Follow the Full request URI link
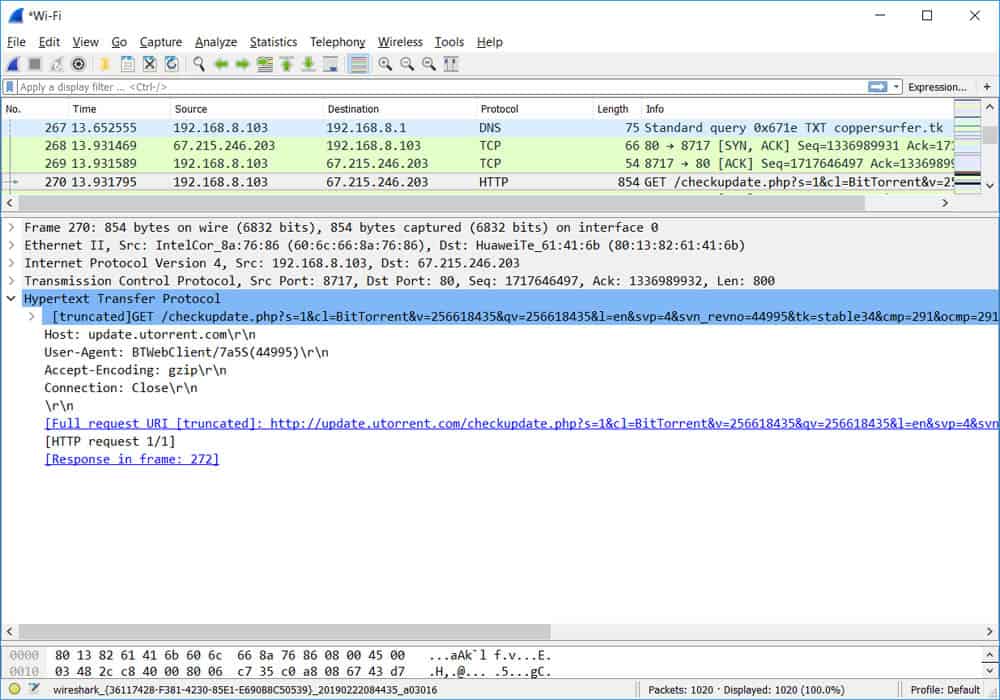Image resolution: width=1000 pixels, height=700 pixels. click(x=521, y=423)
